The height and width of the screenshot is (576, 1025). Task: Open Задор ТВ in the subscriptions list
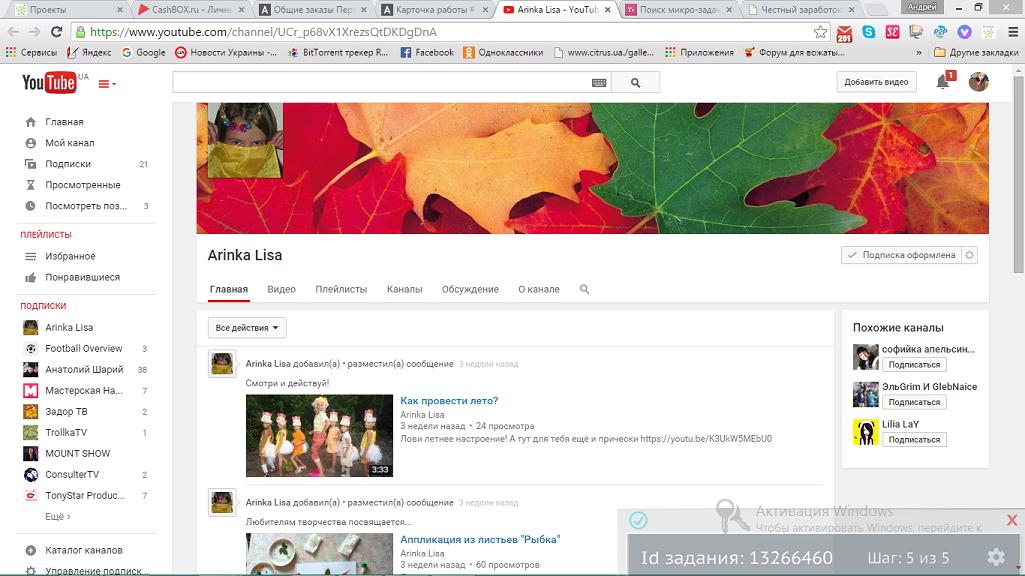pos(66,411)
